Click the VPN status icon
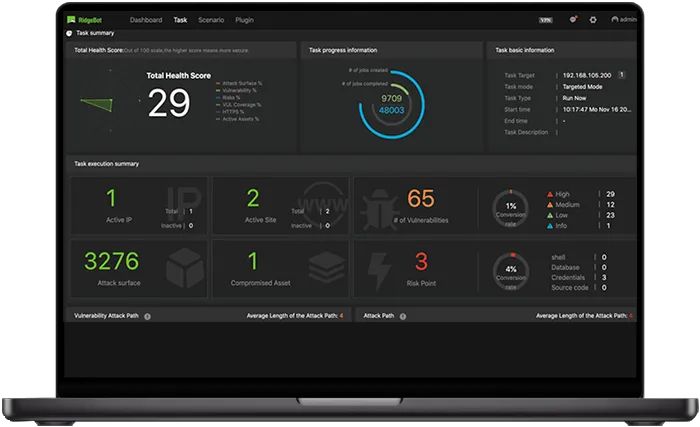This screenshot has height=427, width=700. (x=546, y=20)
